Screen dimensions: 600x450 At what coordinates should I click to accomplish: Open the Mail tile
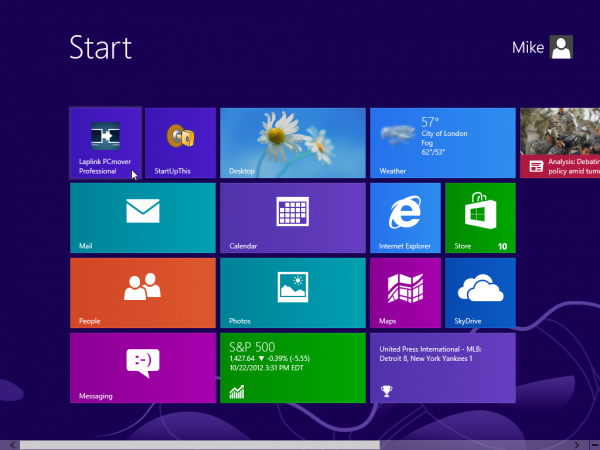(143, 218)
